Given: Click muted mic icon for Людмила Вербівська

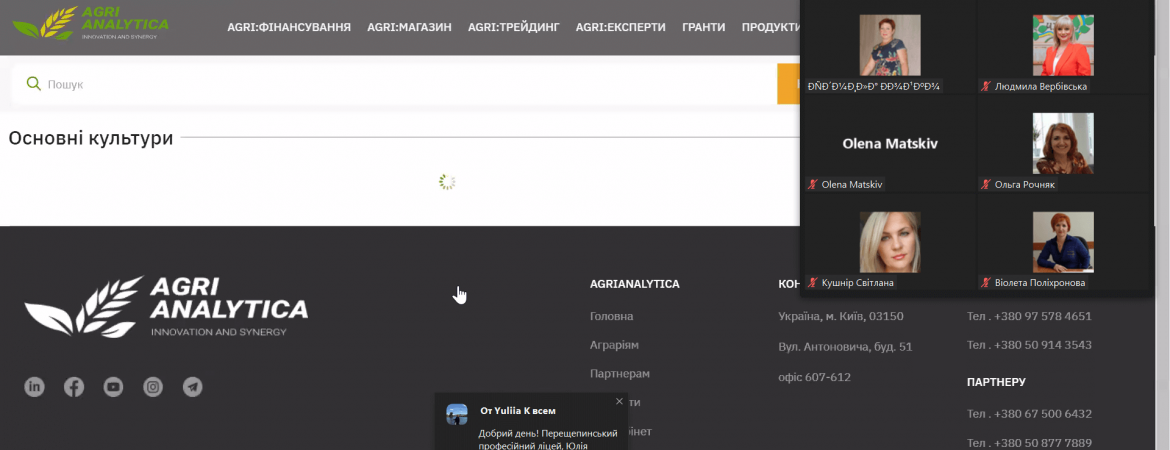Looking at the screenshot, I should coord(986,87).
